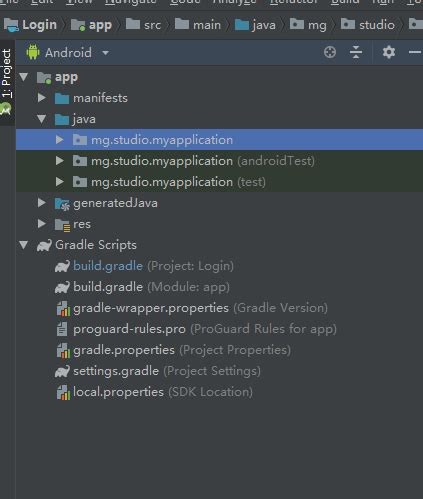Image resolution: width=423 pixels, height=499 pixels.
Task: Open project view settings gear
Action: point(389,52)
